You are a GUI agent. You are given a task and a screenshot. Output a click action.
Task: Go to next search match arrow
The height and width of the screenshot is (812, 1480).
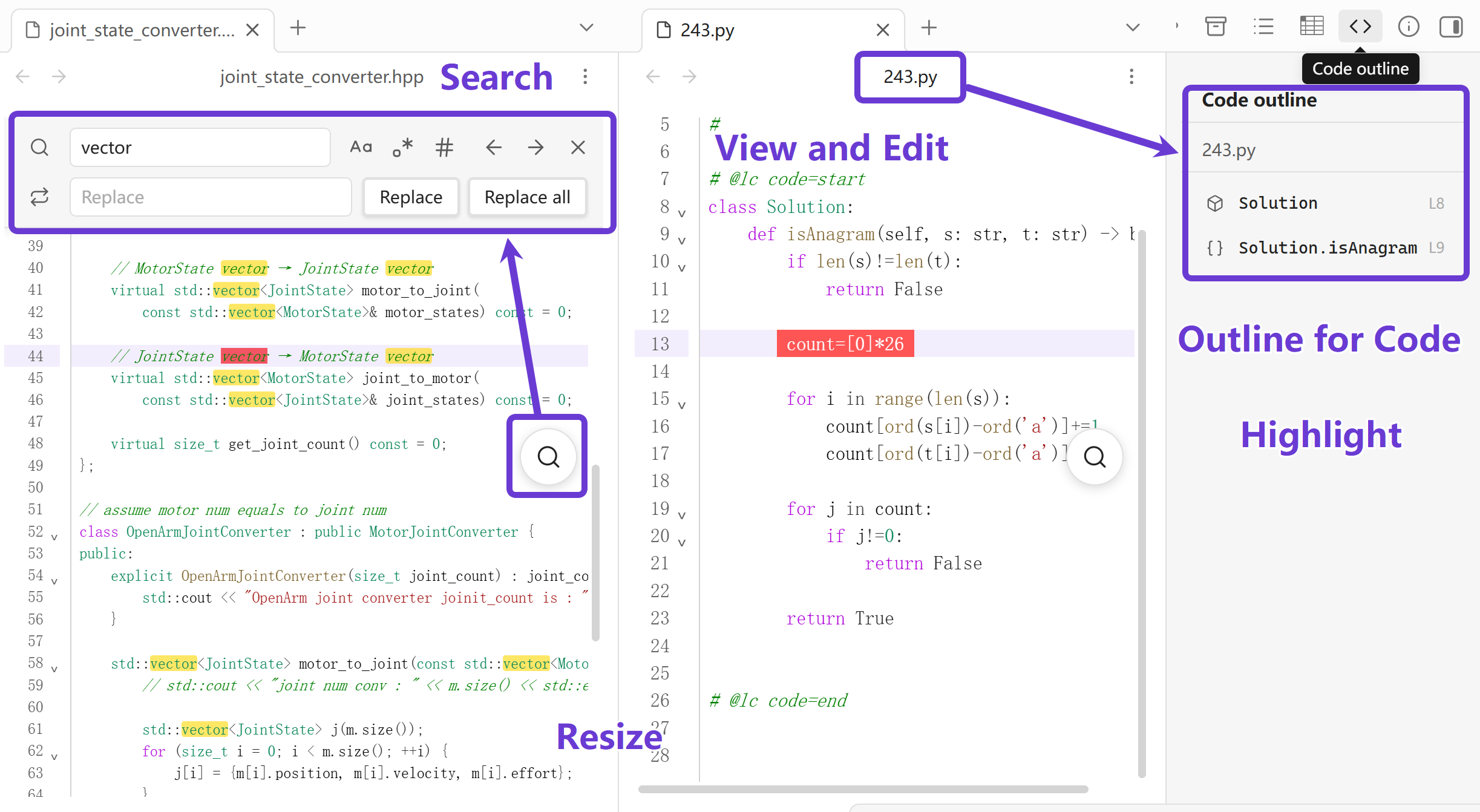[x=535, y=147]
